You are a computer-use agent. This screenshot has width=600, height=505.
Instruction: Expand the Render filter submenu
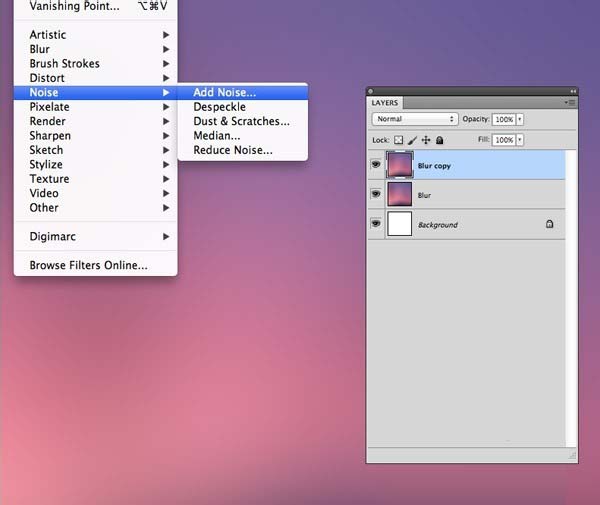[96, 121]
